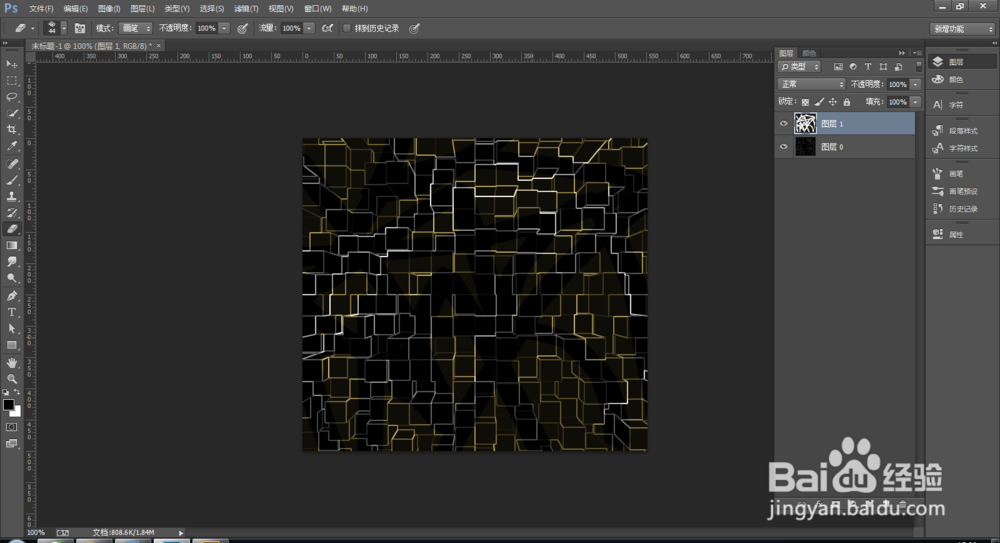
Task: Select the Hand tool
Action: click(11, 363)
